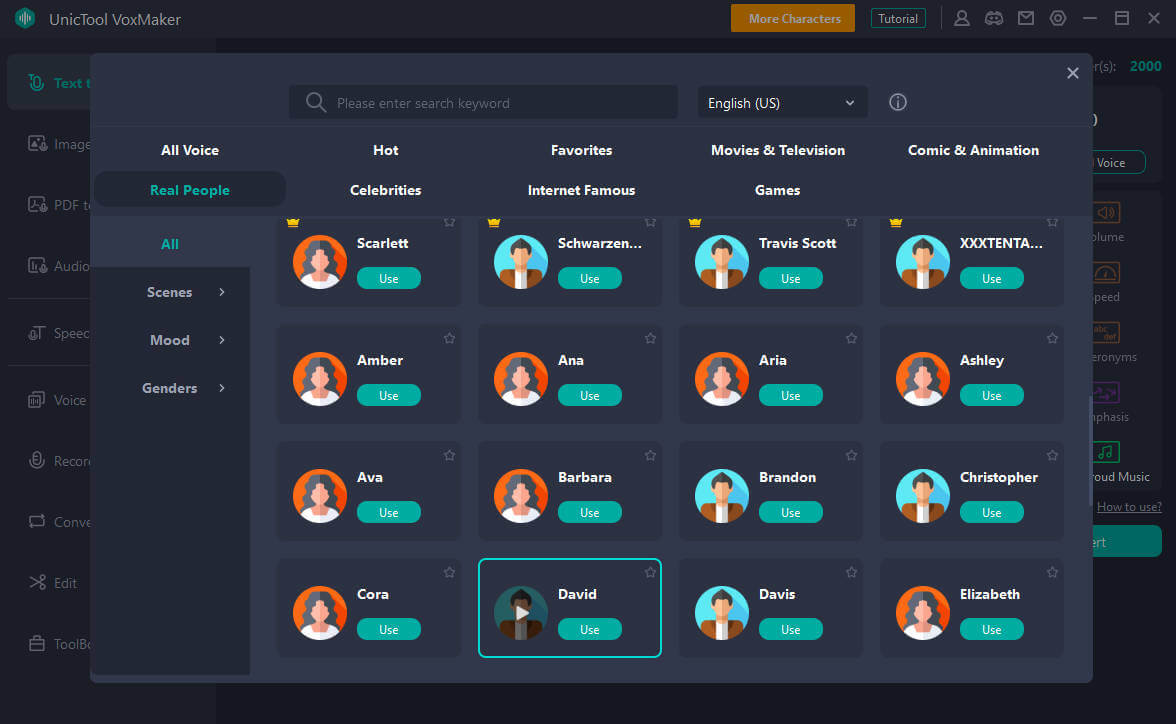Click the Audio sidebar icon
1176x724 pixels.
point(38,265)
